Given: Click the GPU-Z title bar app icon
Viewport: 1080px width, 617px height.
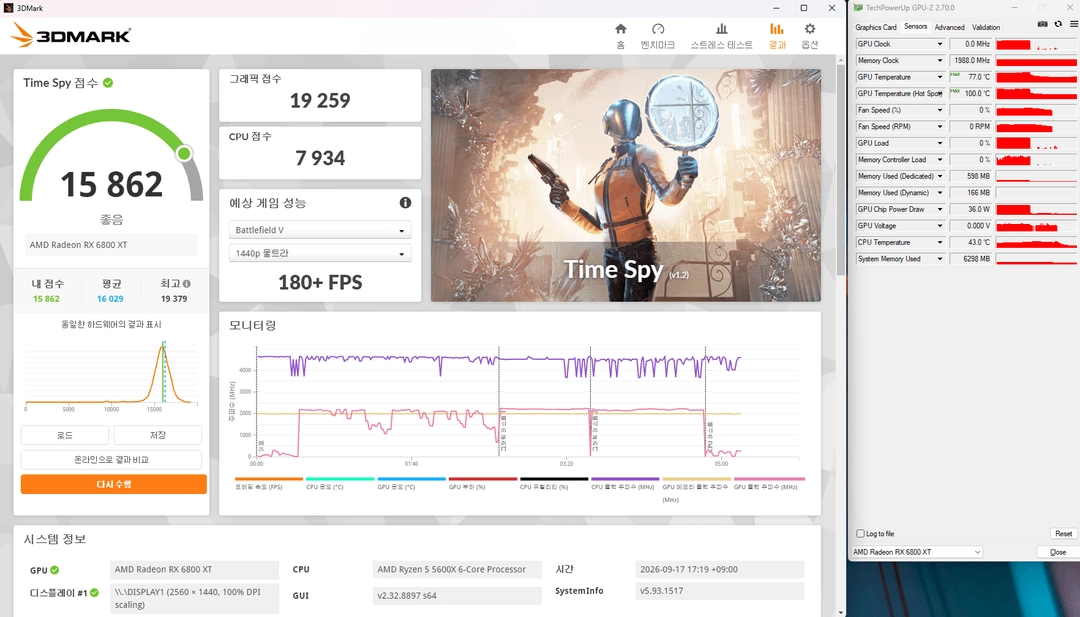Looking at the screenshot, I should pos(858,8).
